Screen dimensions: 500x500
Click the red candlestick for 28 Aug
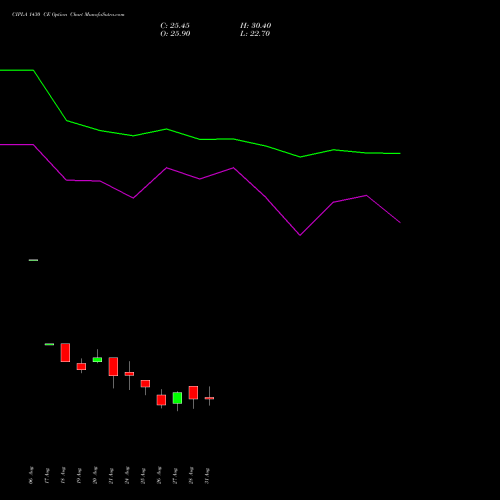(x=193, y=393)
